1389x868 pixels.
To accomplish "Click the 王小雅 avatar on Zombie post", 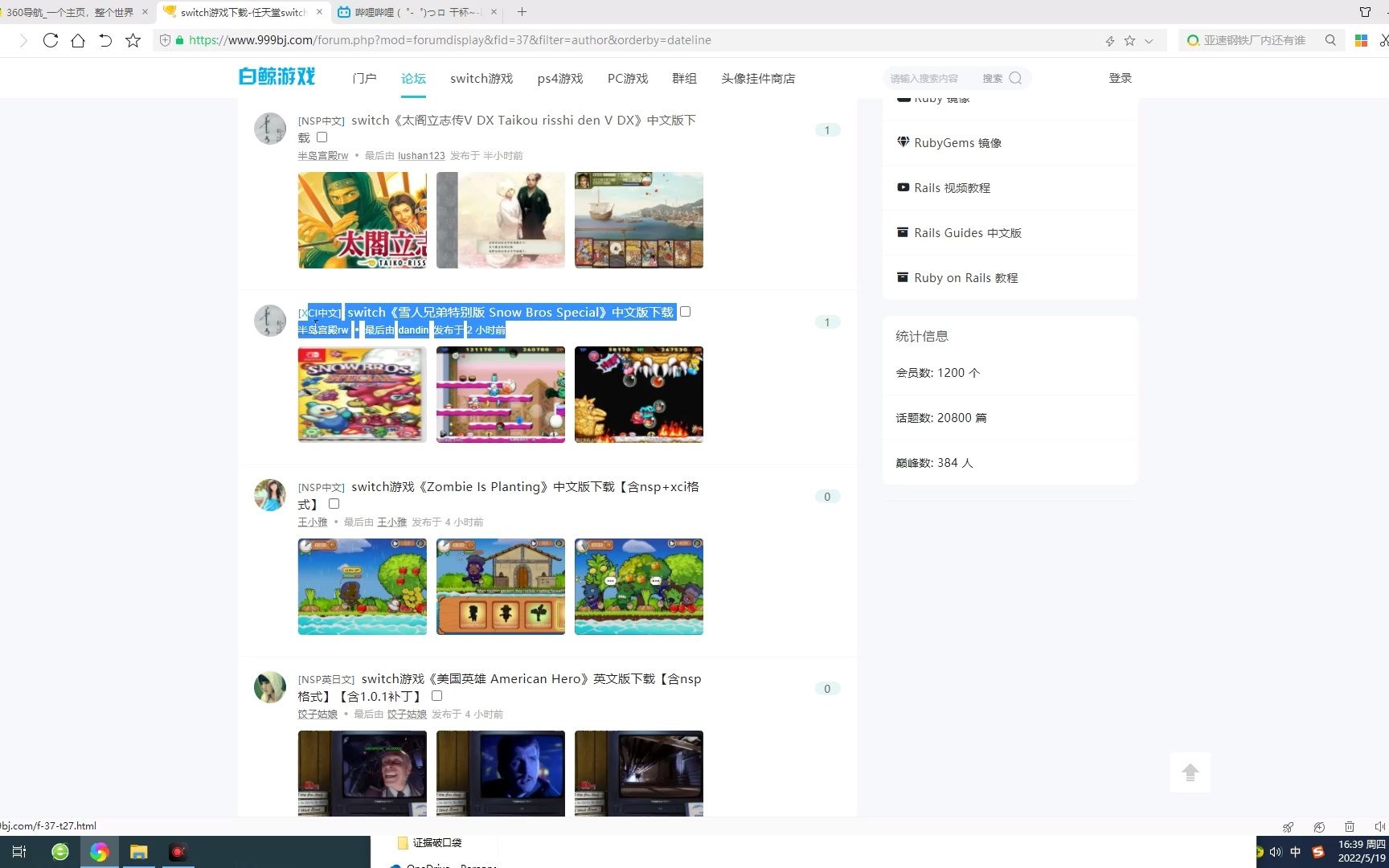I will pyautogui.click(x=270, y=495).
